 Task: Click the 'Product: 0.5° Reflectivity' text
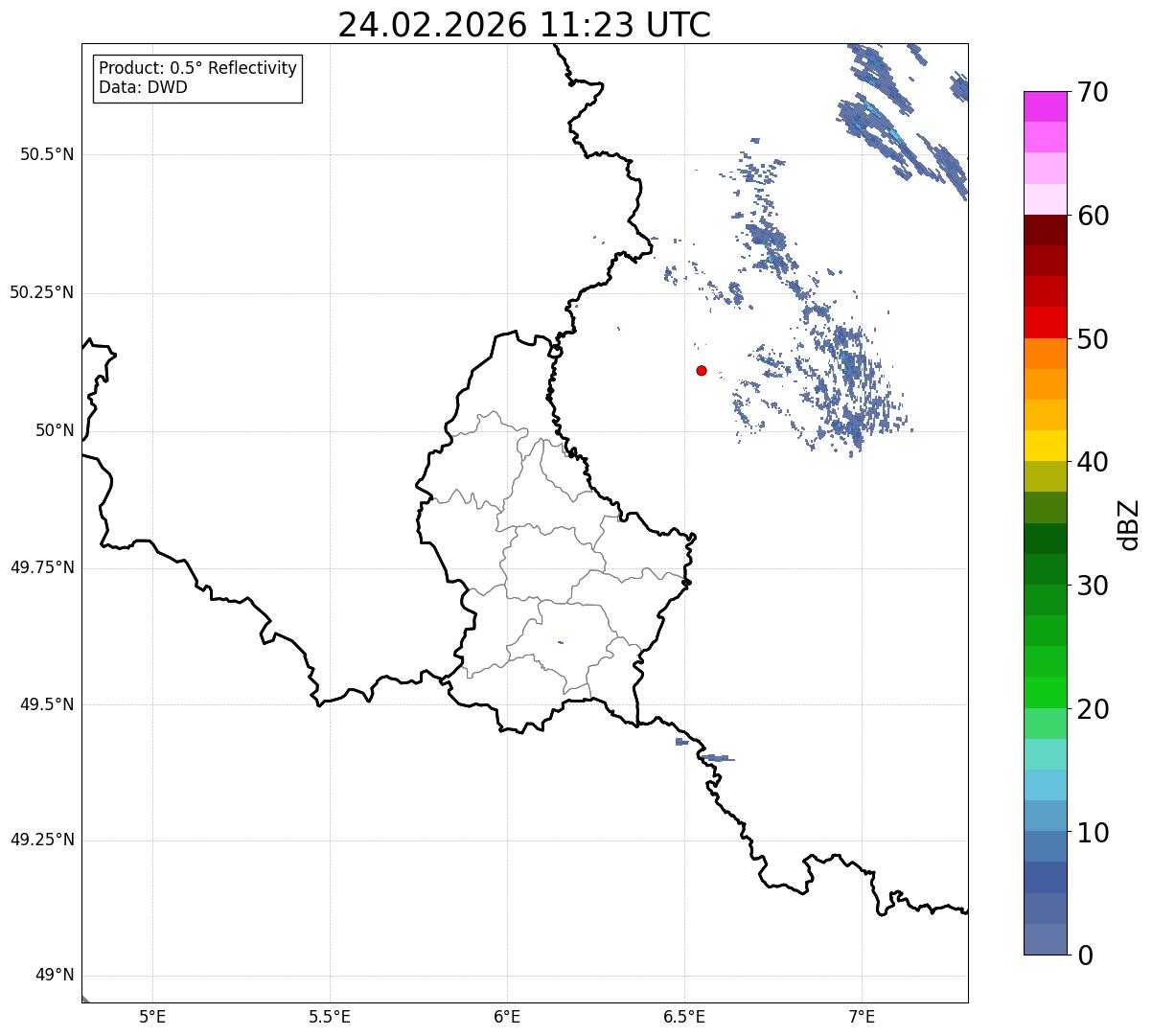point(197,69)
